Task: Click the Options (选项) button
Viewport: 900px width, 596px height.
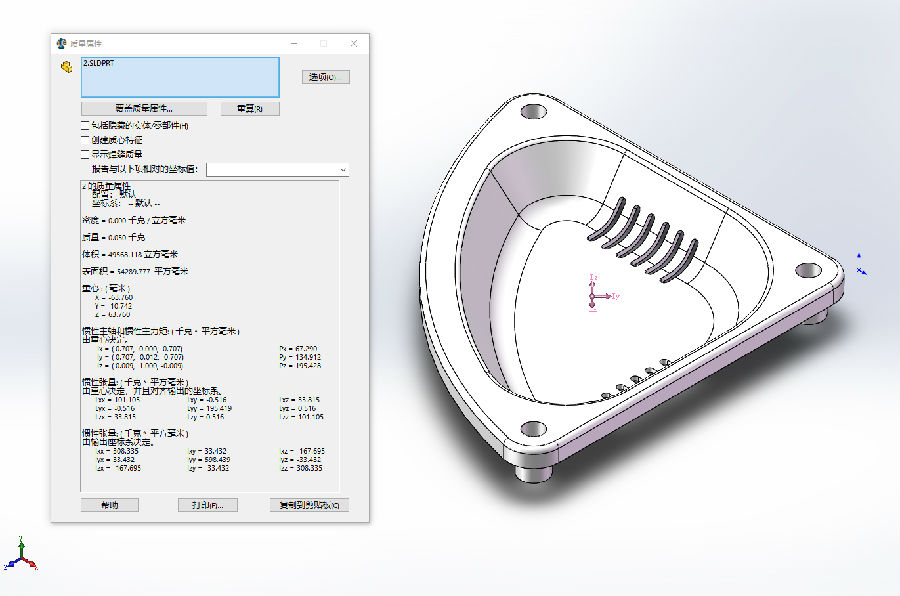Action: pos(325,77)
